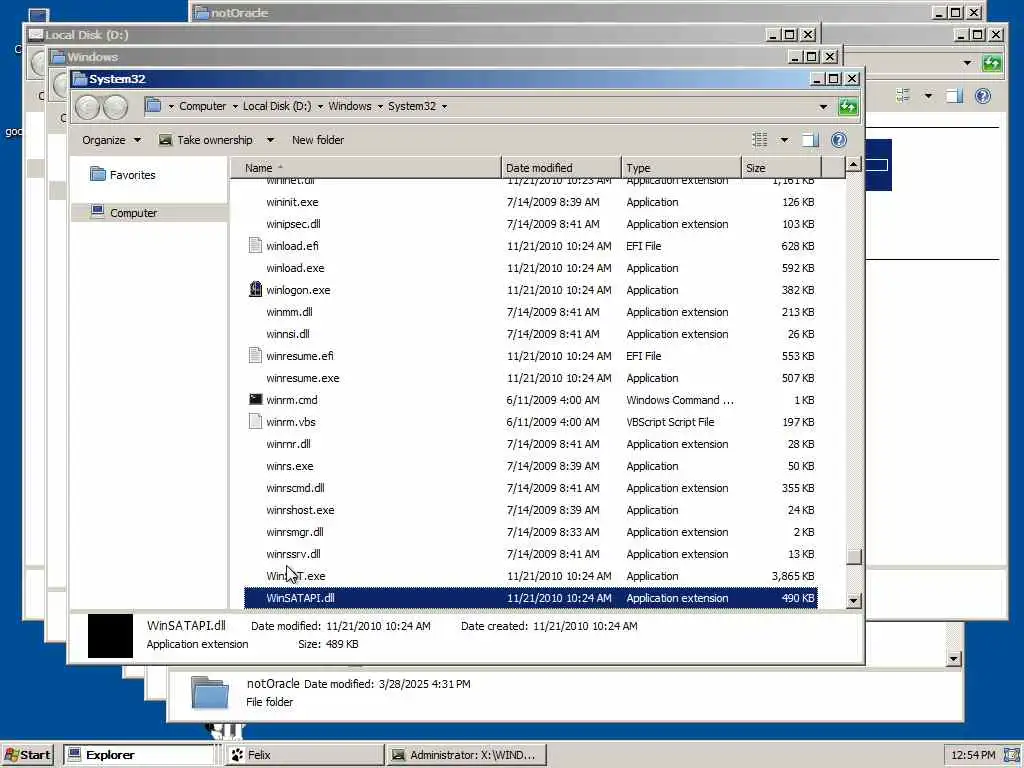Open the view dropdown arrow in the background window

tap(928, 96)
